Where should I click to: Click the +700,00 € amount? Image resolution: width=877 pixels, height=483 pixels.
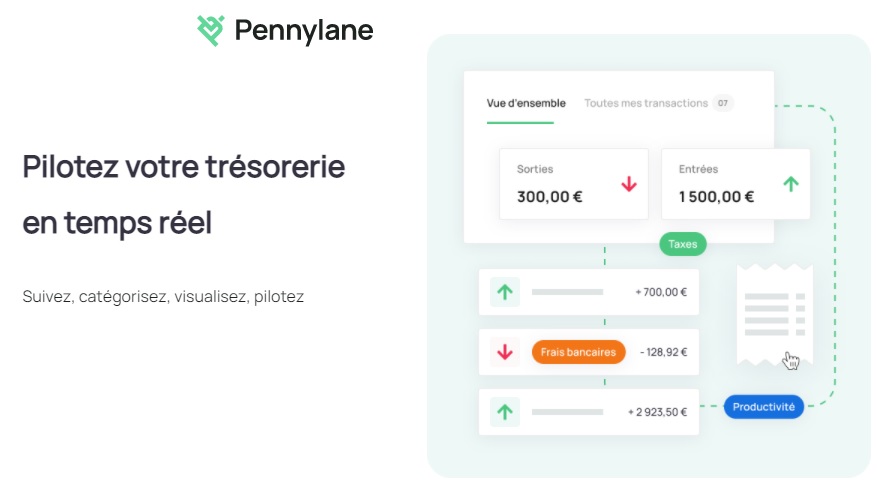(661, 292)
